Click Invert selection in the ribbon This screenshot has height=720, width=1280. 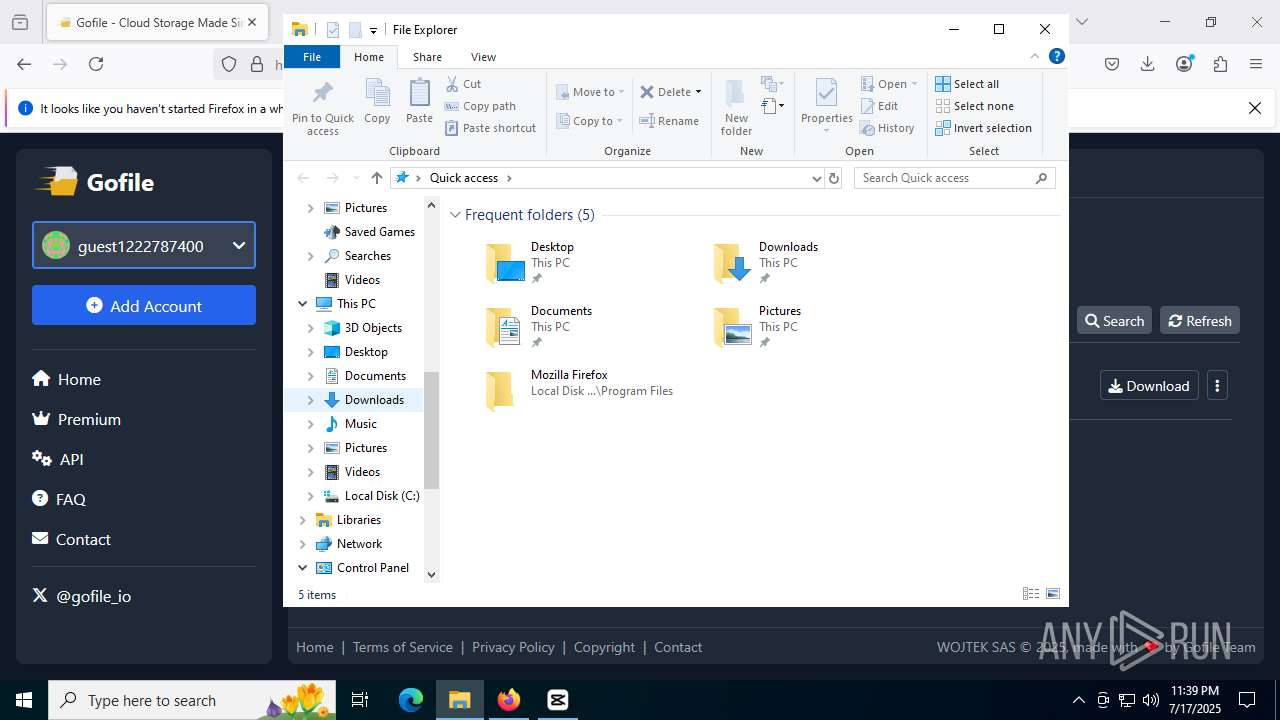click(x=983, y=128)
